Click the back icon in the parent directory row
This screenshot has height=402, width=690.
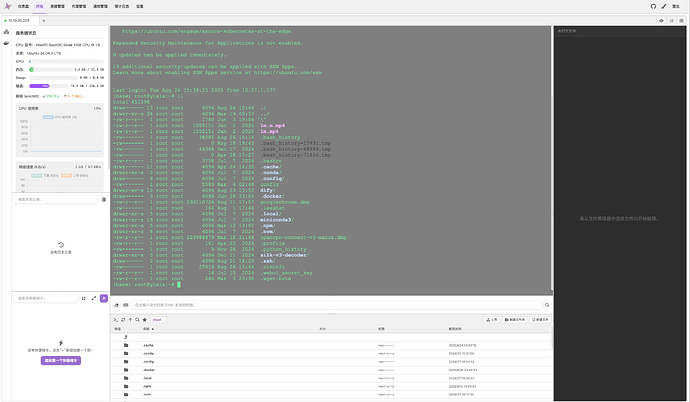126,337
